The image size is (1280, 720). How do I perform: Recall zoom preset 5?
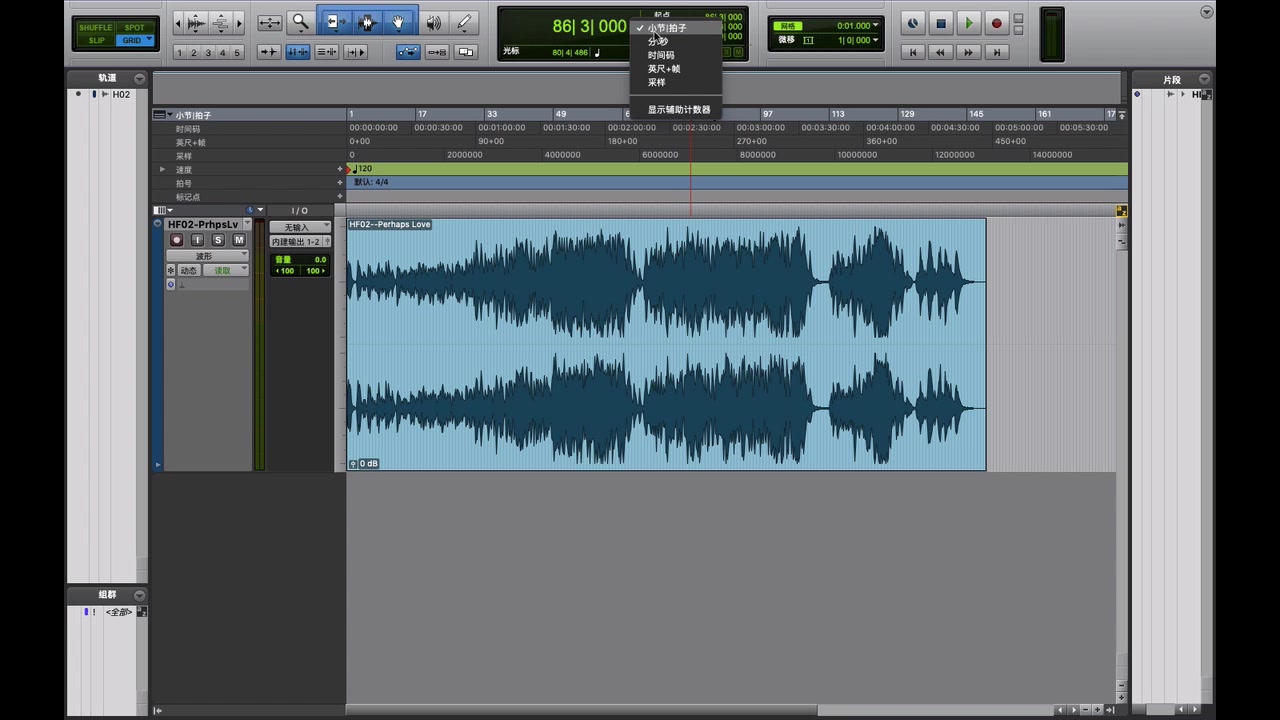[237, 53]
